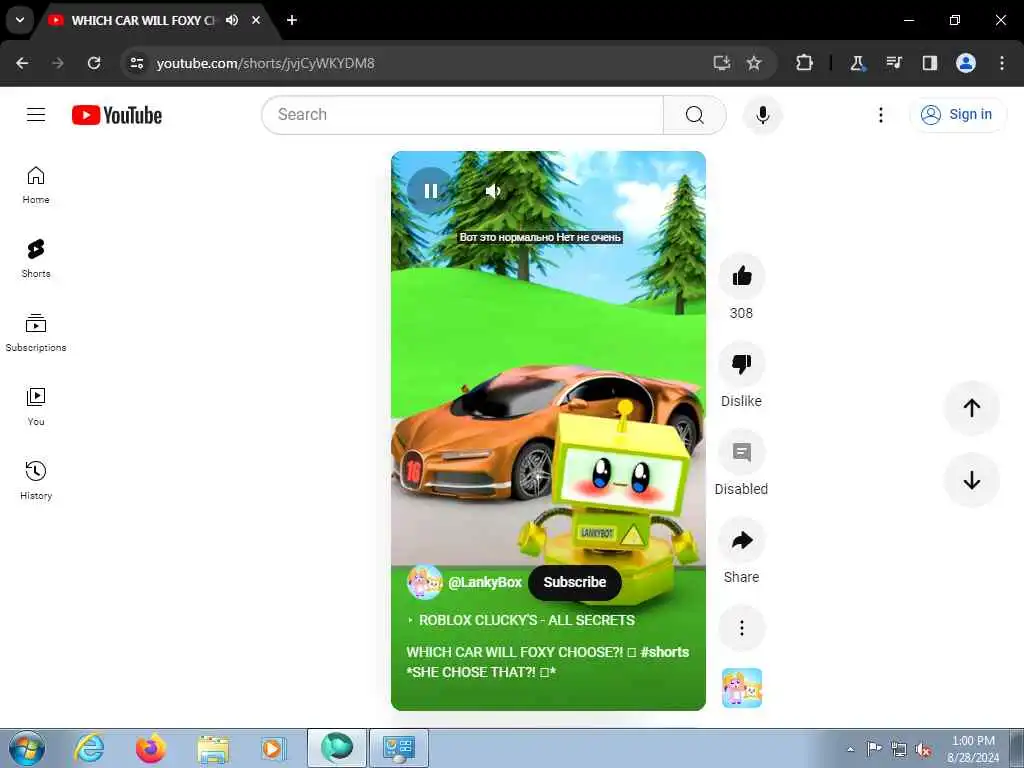Image resolution: width=1024 pixels, height=768 pixels.
Task: Open the Short's three-dot more actions
Action: click(x=741, y=628)
